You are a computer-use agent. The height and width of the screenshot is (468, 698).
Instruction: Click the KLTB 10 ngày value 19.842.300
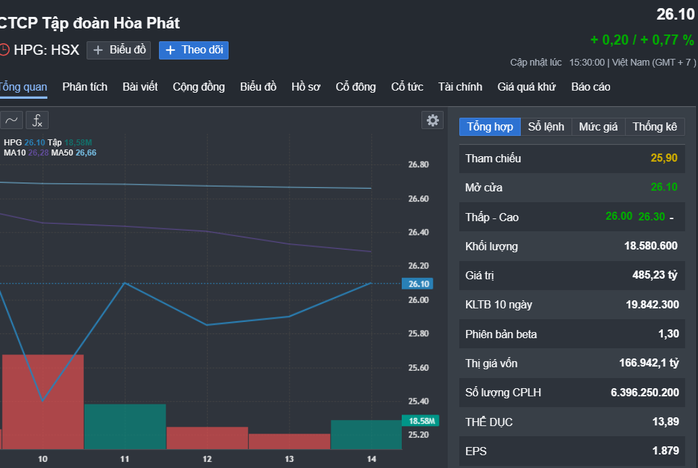coord(652,305)
